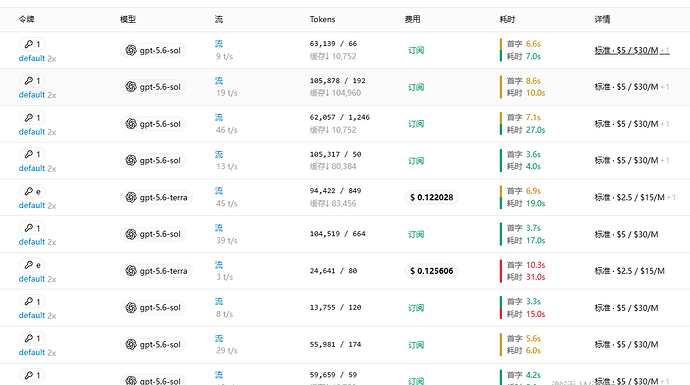Click the key icon in the 105,317 tokens row

29,154
